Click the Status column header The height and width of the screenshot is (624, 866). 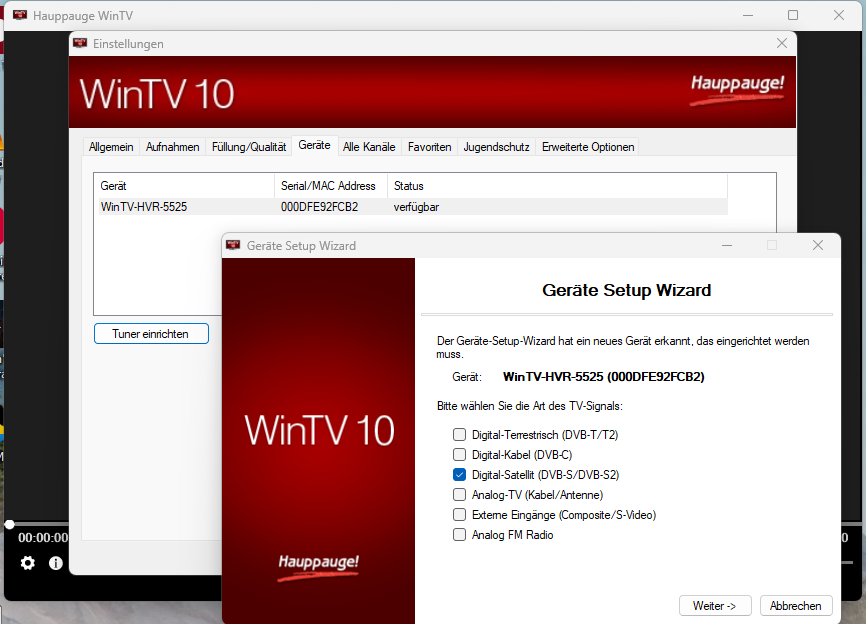557,186
